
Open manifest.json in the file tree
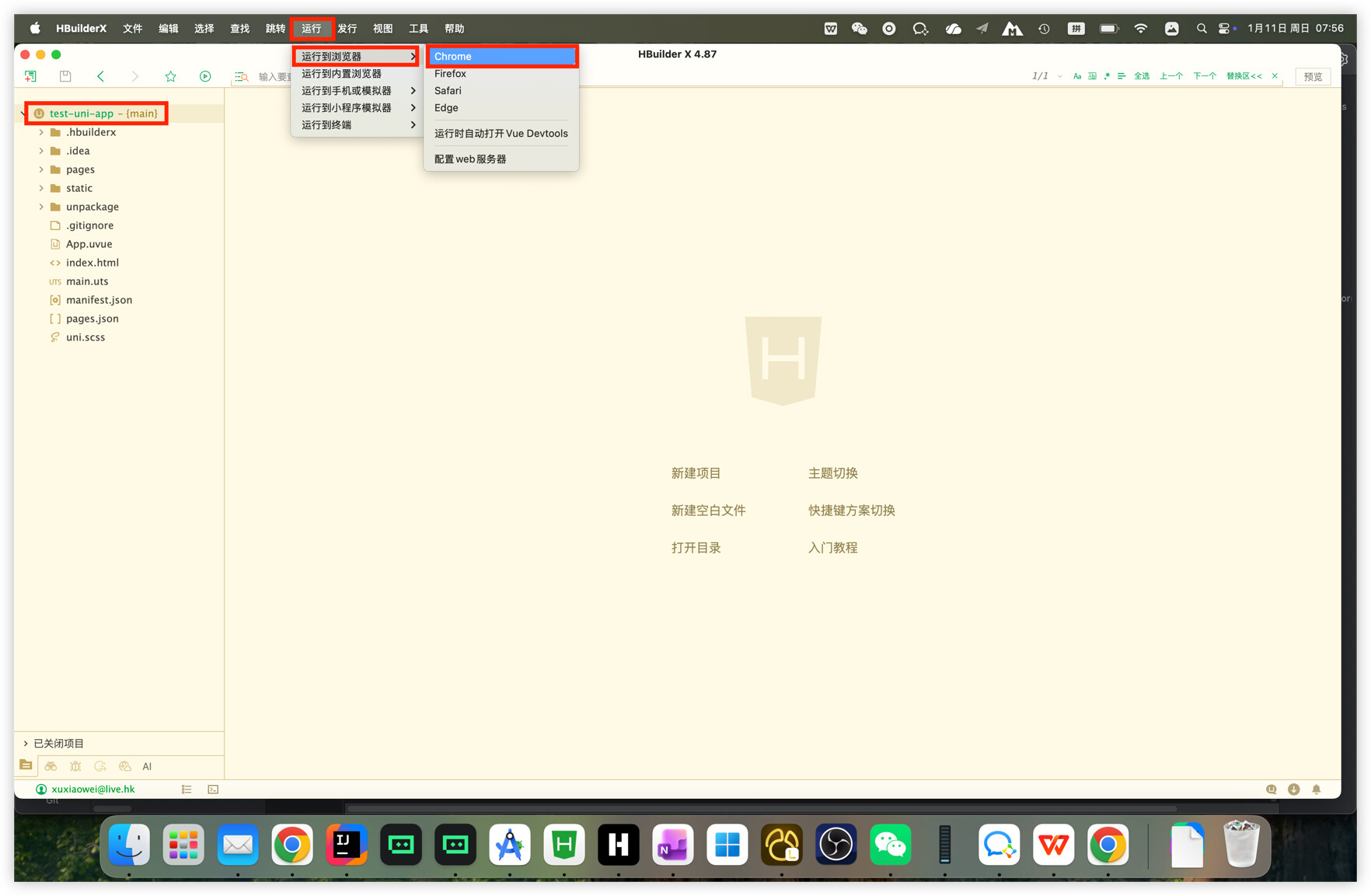(x=99, y=300)
